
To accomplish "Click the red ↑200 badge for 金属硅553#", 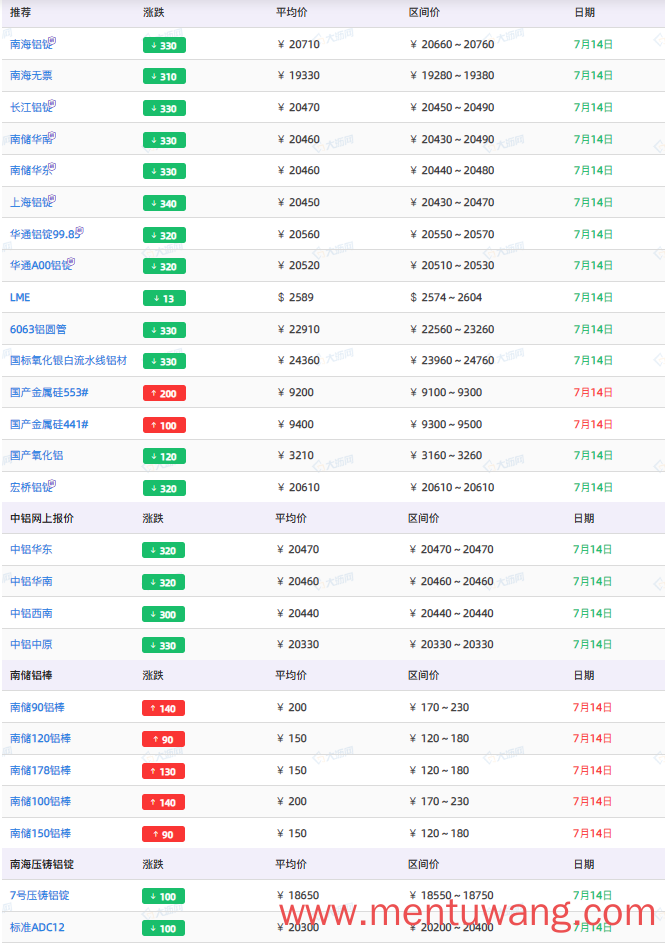I will 164,393.
